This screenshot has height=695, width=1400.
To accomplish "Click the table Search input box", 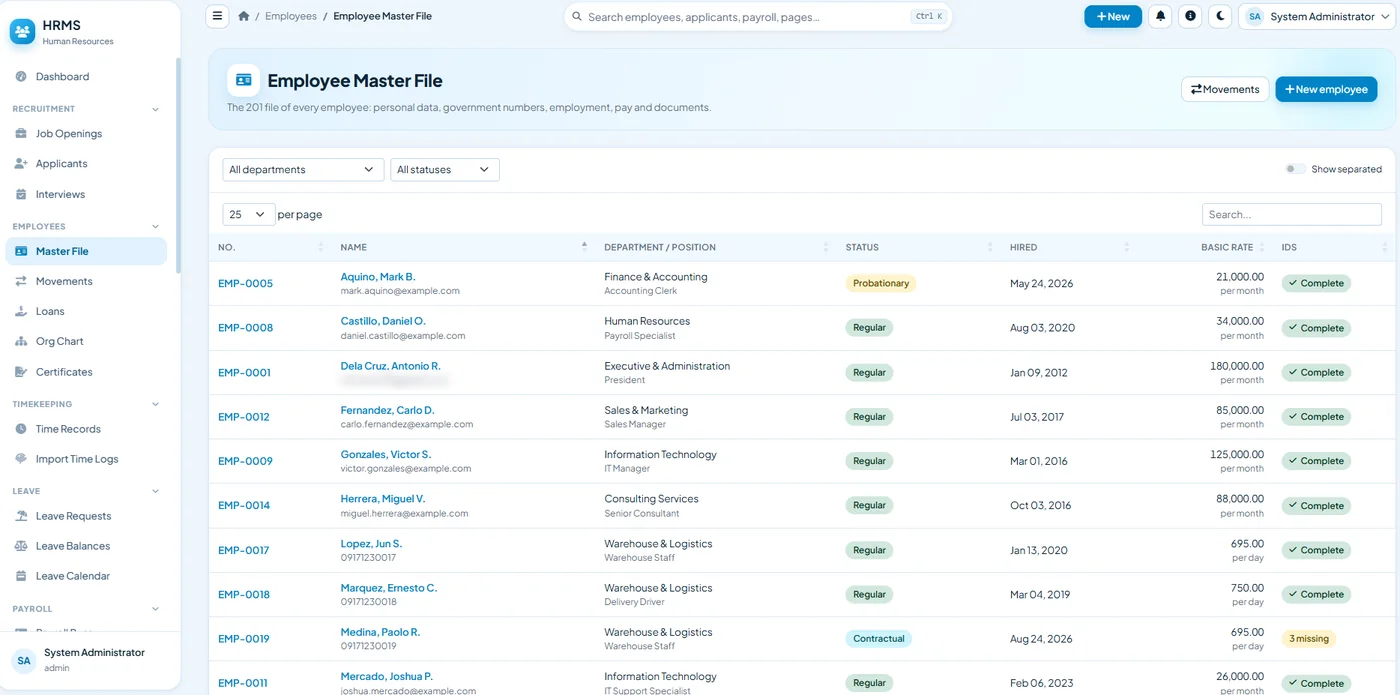I will tap(1292, 214).
